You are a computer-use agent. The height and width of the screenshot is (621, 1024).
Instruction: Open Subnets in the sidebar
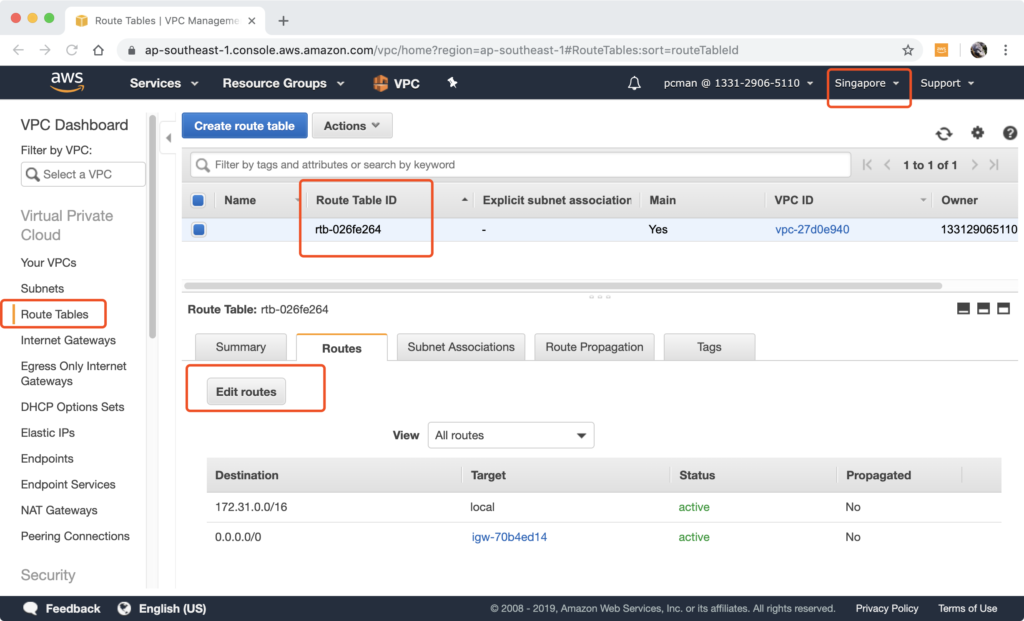click(x=42, y=289)
